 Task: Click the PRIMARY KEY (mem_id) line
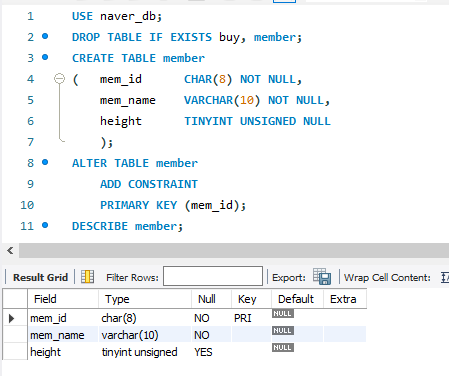coord(173,205)
